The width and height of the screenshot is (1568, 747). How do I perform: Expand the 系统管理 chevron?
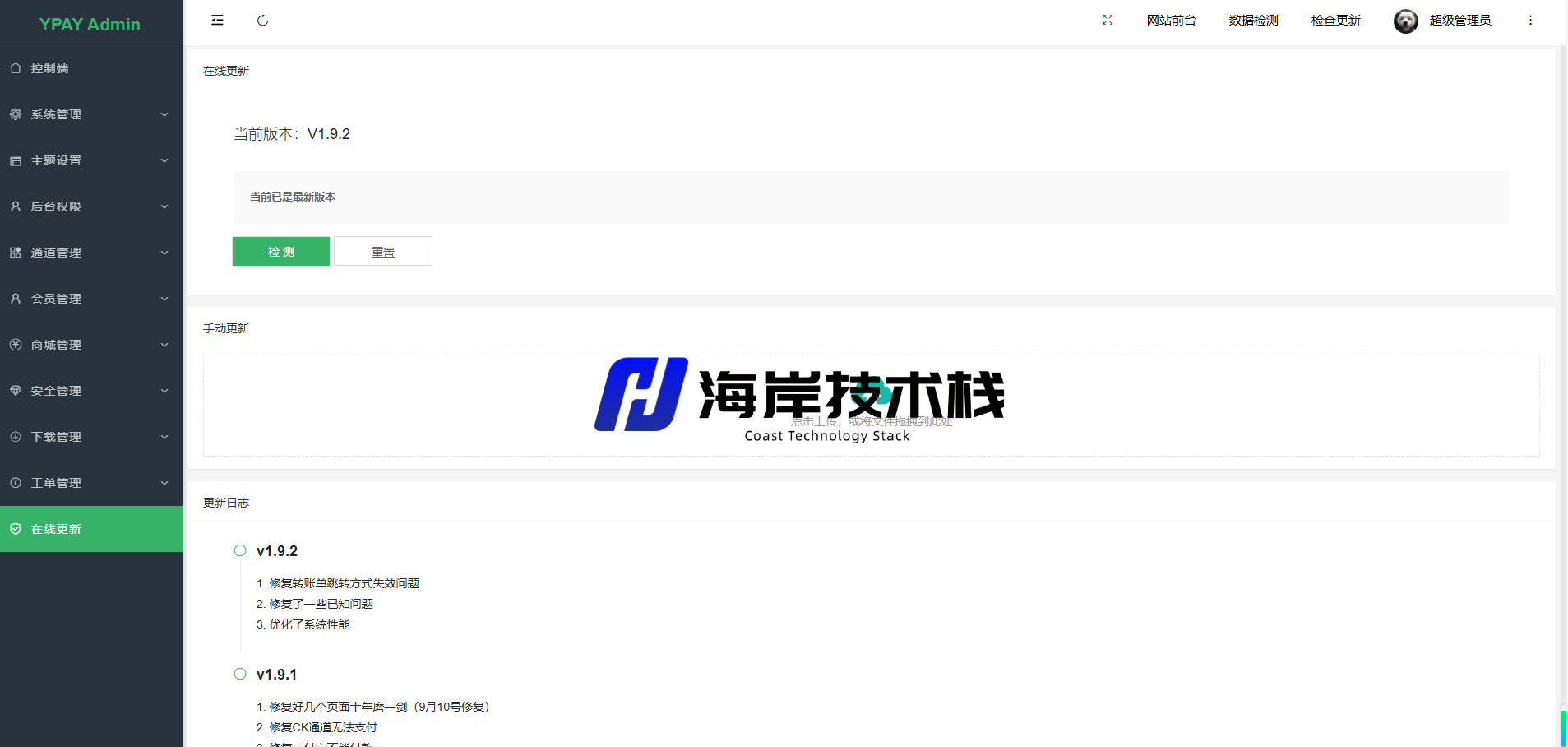point(164,114)
